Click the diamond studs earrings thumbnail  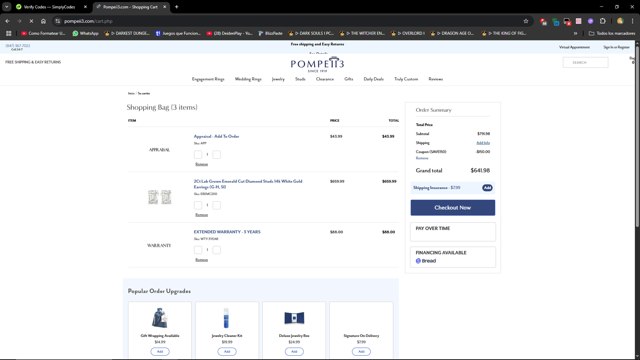(x=160, y=197)
